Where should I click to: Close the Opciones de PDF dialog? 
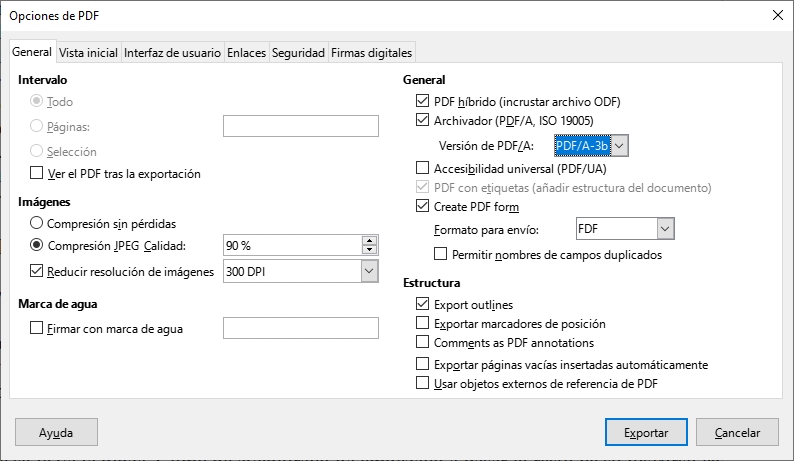pyautogui.click(x=777, y=15)
